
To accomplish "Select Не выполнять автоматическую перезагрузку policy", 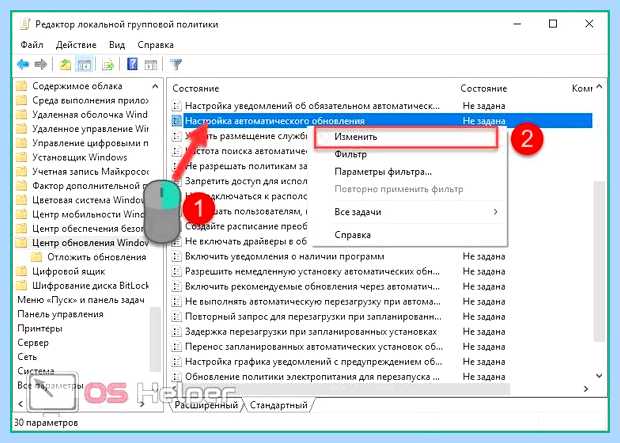I will [x=312, y=301].
